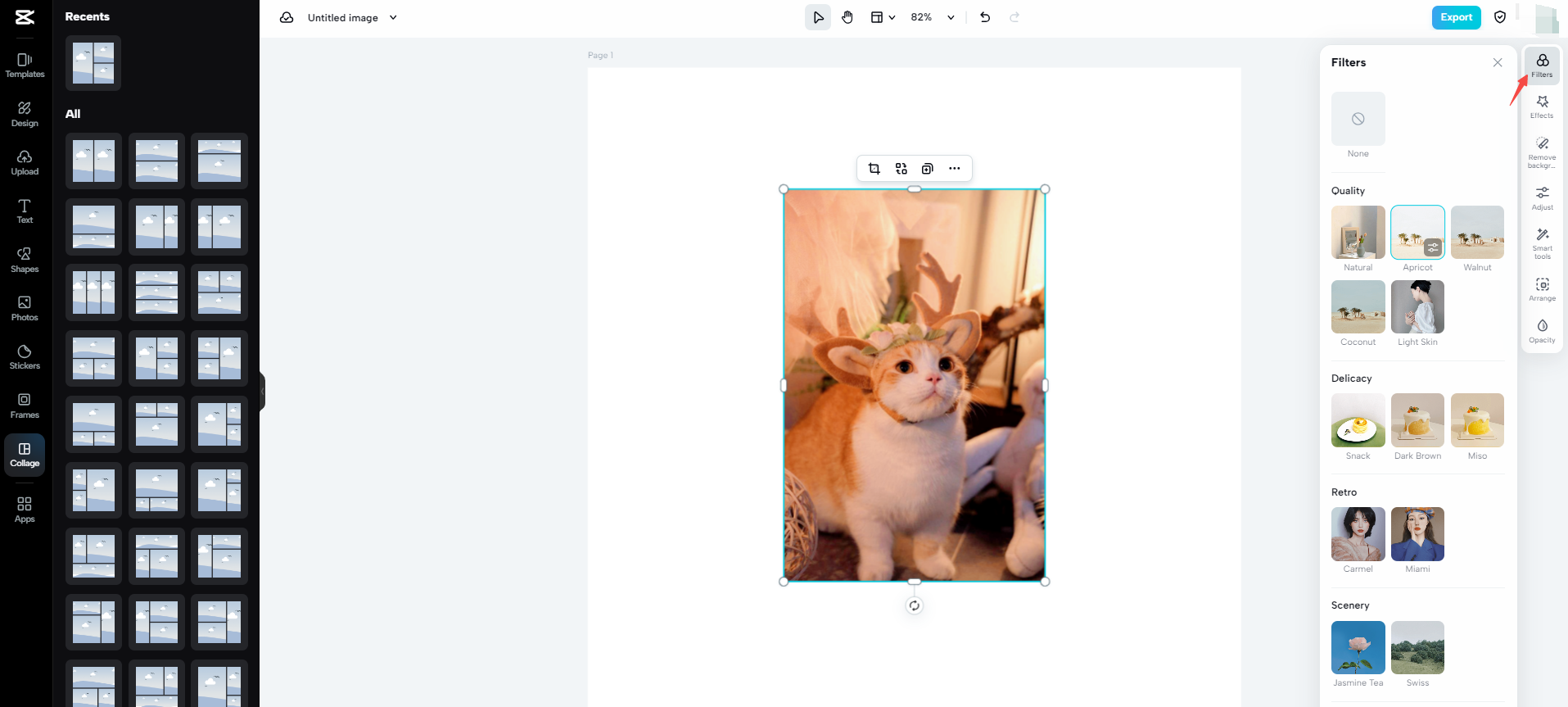Click the Untitled image title text
This screenshot has height=707, width=1568.
[x=342, y=18]
